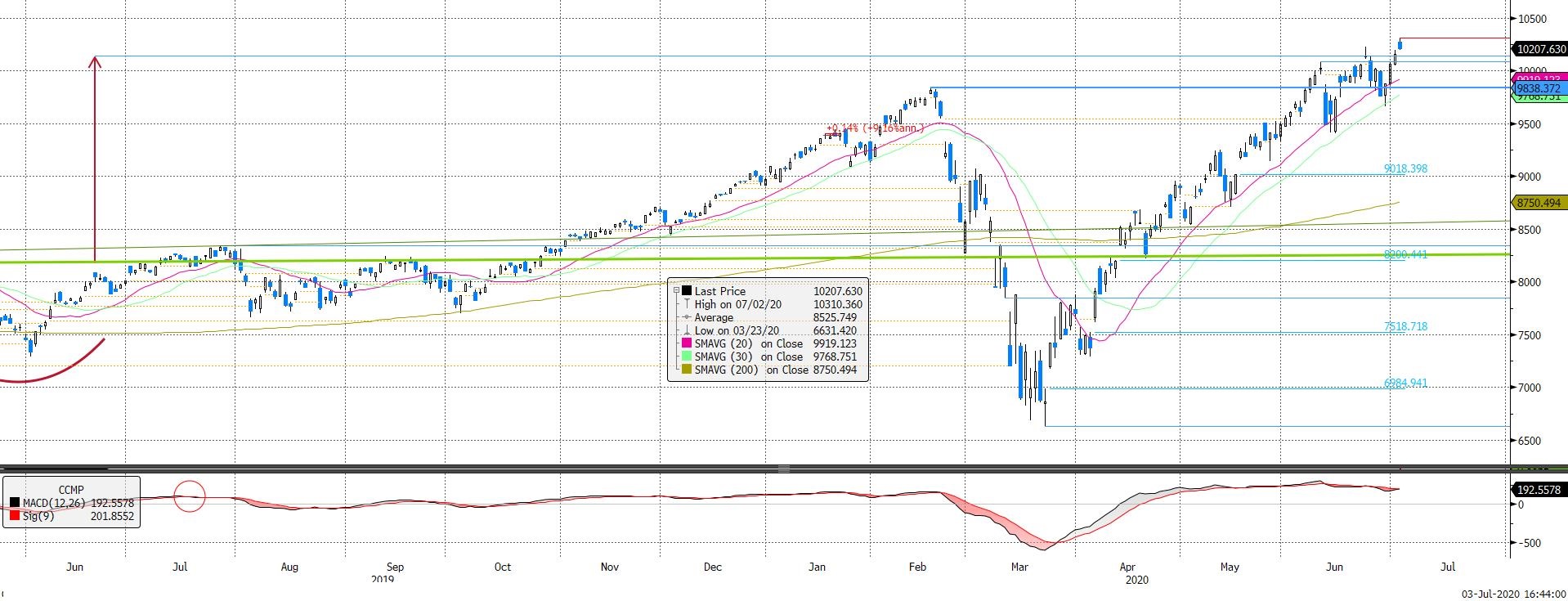Click the 6500 price axis tick
The width and height of the screenshot is (1568, 601).
pos(1530,441)
